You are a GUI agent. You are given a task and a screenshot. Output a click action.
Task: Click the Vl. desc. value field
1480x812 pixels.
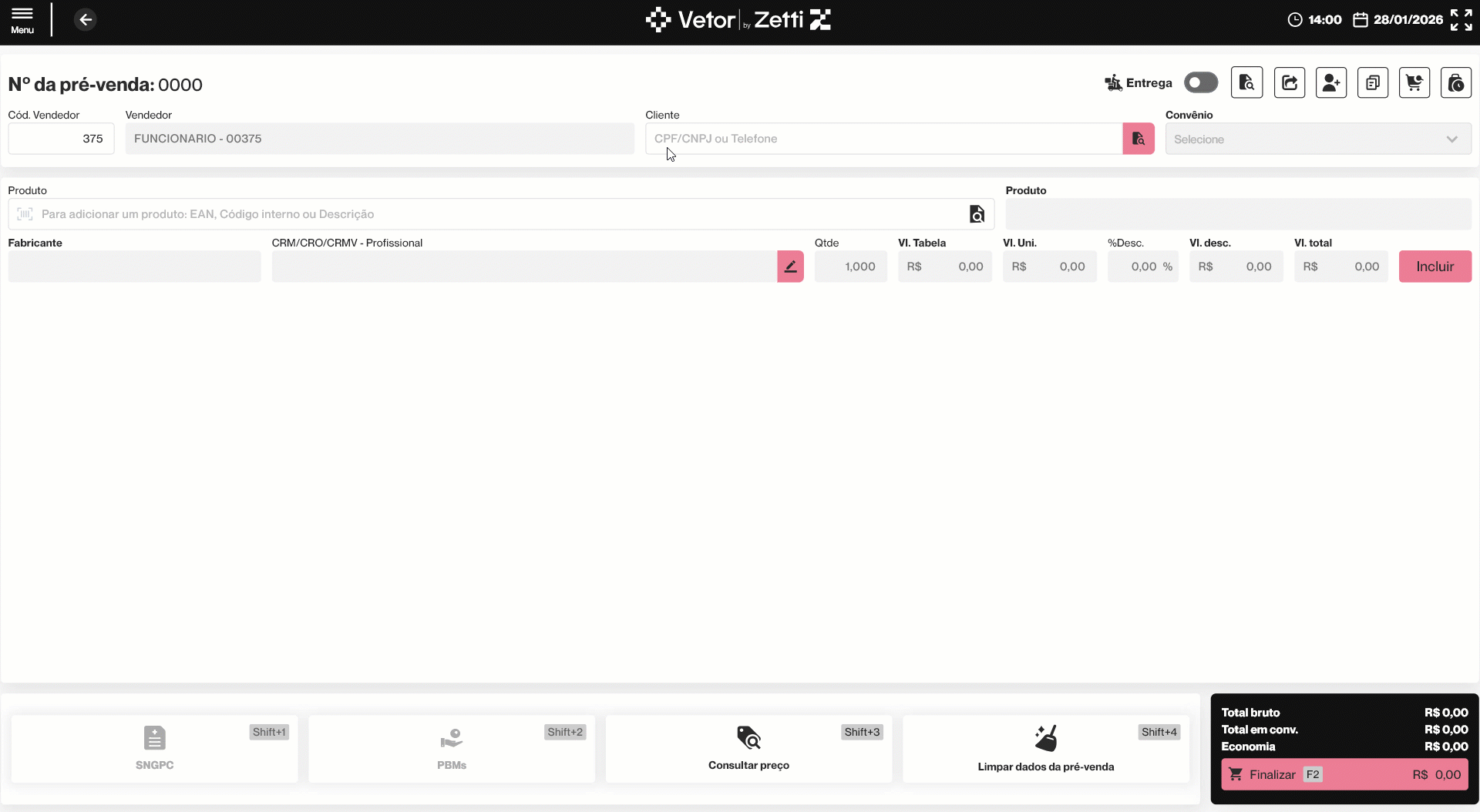(1236, 267)
